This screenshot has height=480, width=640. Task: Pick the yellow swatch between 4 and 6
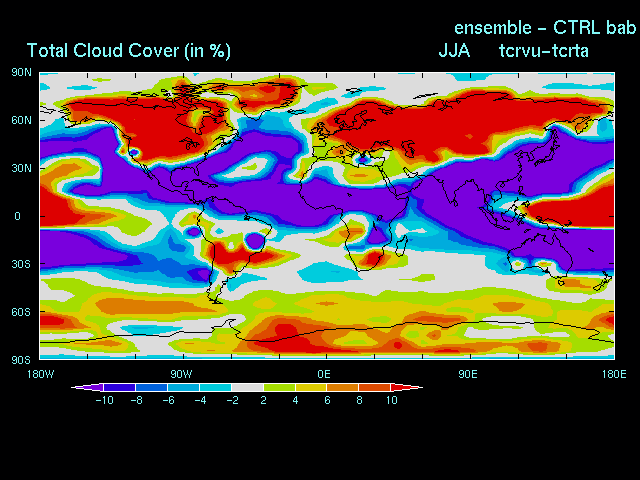tap(311, 387)
